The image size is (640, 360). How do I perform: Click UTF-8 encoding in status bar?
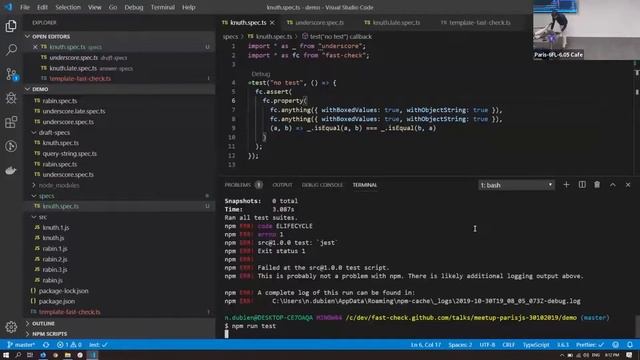coord(487,345)
